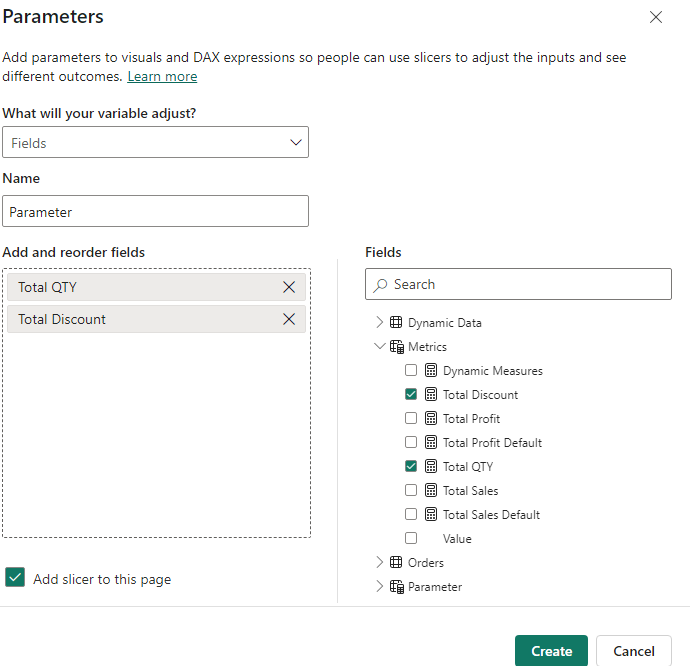The image size is (690, 666).
Task: Open the variable type dropdown showing Fields
Action: click(x=155, y=142)
